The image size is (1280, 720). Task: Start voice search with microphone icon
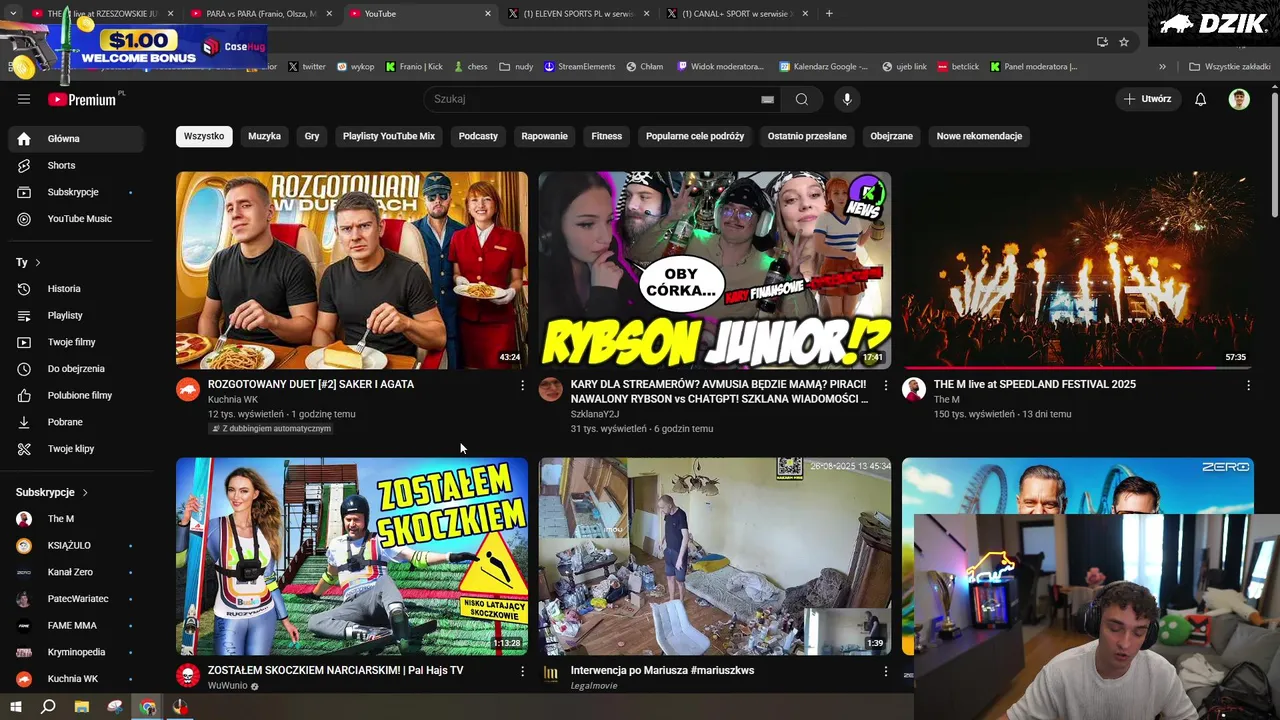point(847,99)
